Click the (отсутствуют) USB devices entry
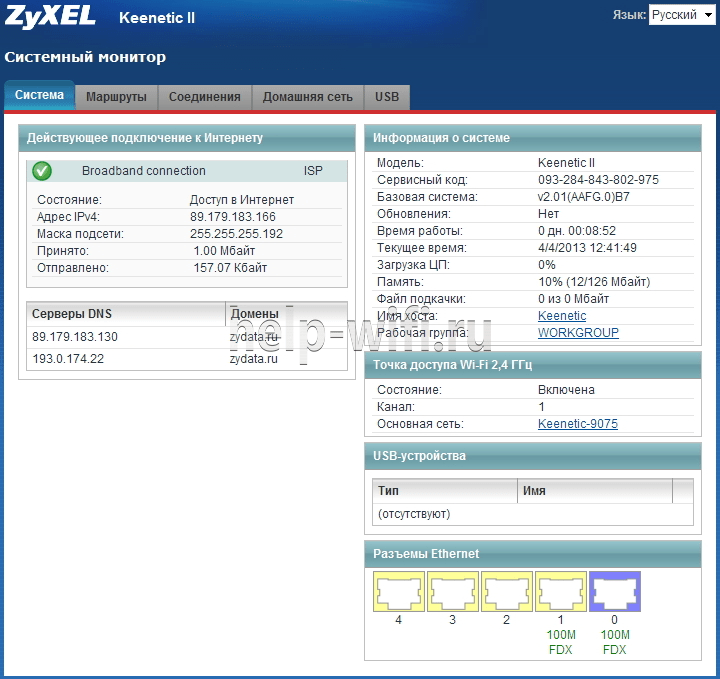 [414, 514]
